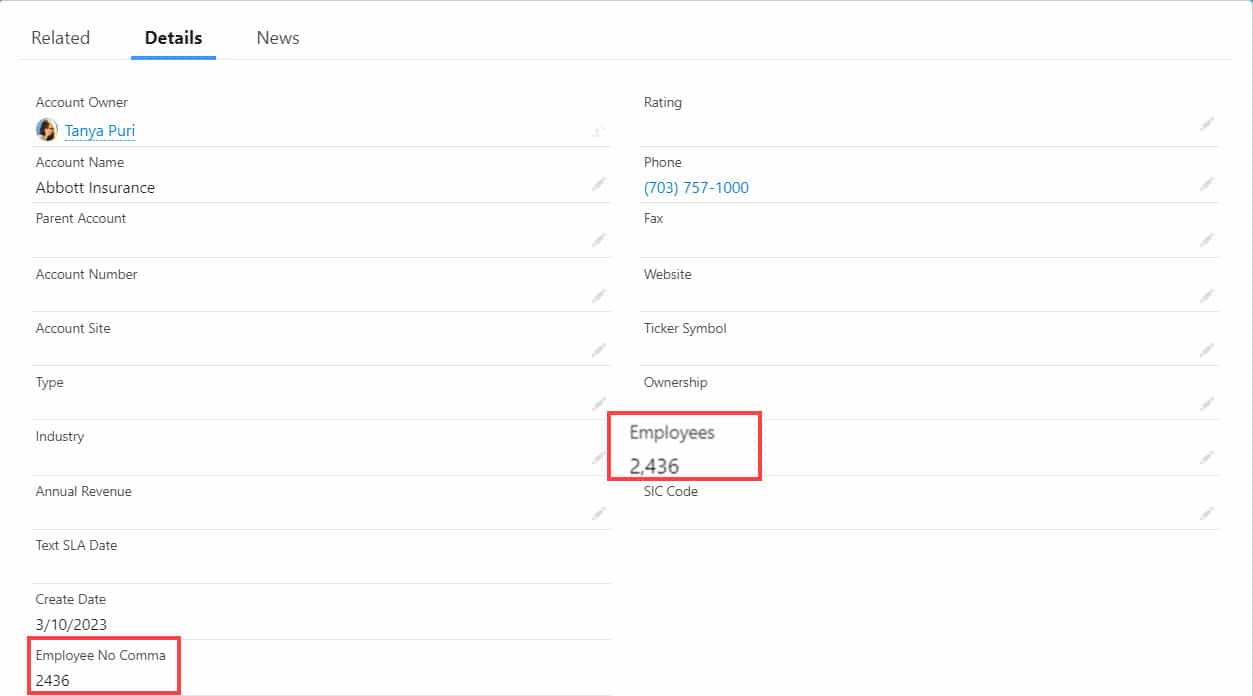Edit the Ticker Symbol field
Viewport: 1253px width, 696px height.
coord(1207,349)
